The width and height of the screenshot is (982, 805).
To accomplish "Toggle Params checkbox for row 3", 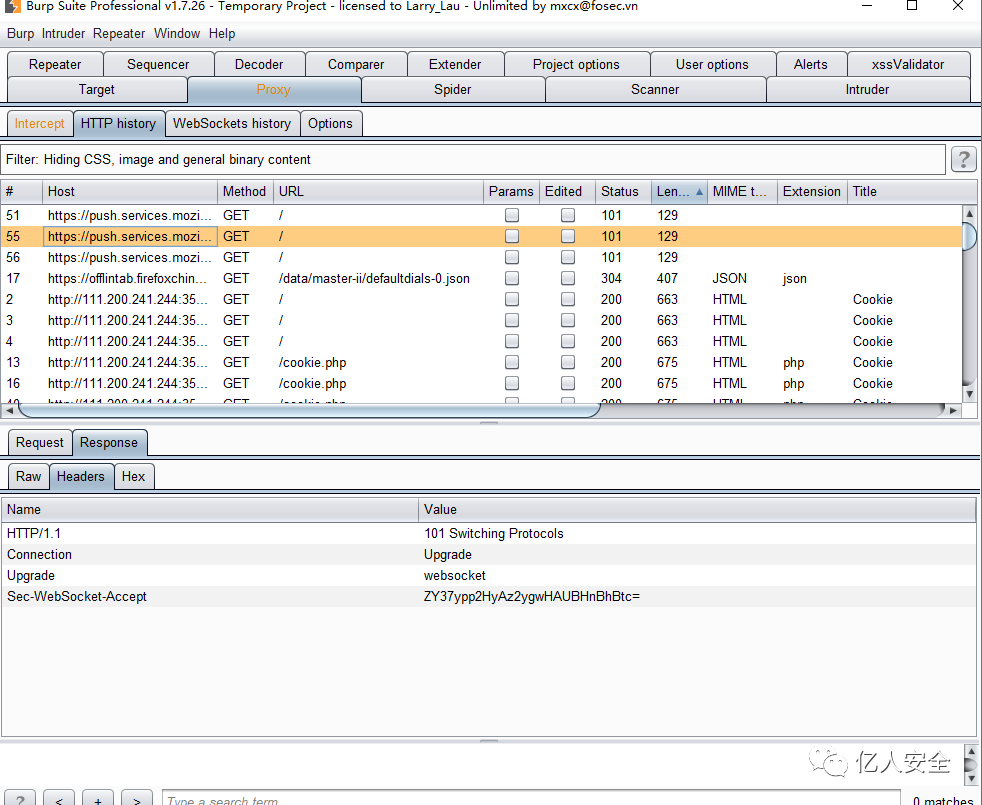I will coord(512,320).
